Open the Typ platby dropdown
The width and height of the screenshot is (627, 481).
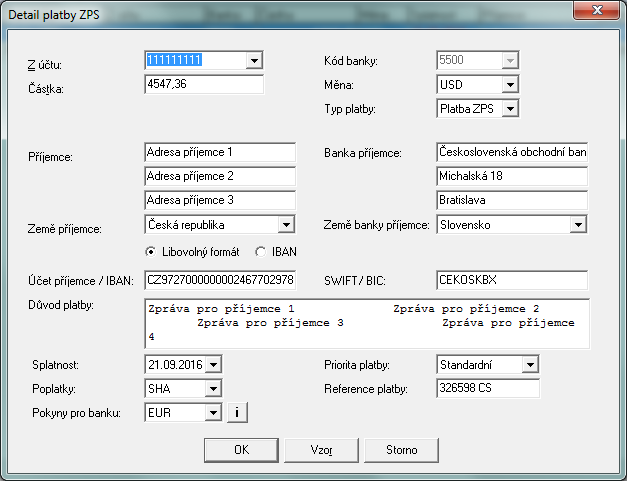click(510, 108)
